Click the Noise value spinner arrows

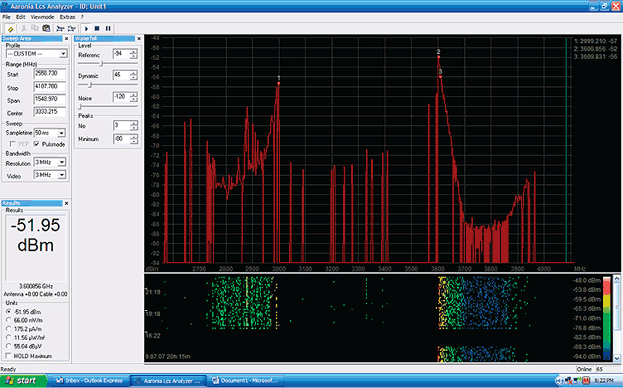(x=134, y=97)
